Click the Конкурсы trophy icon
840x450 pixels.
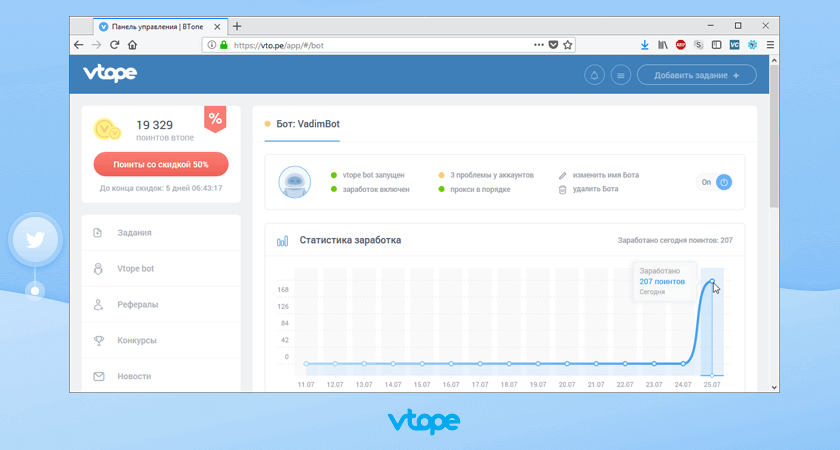coord(99,340)
